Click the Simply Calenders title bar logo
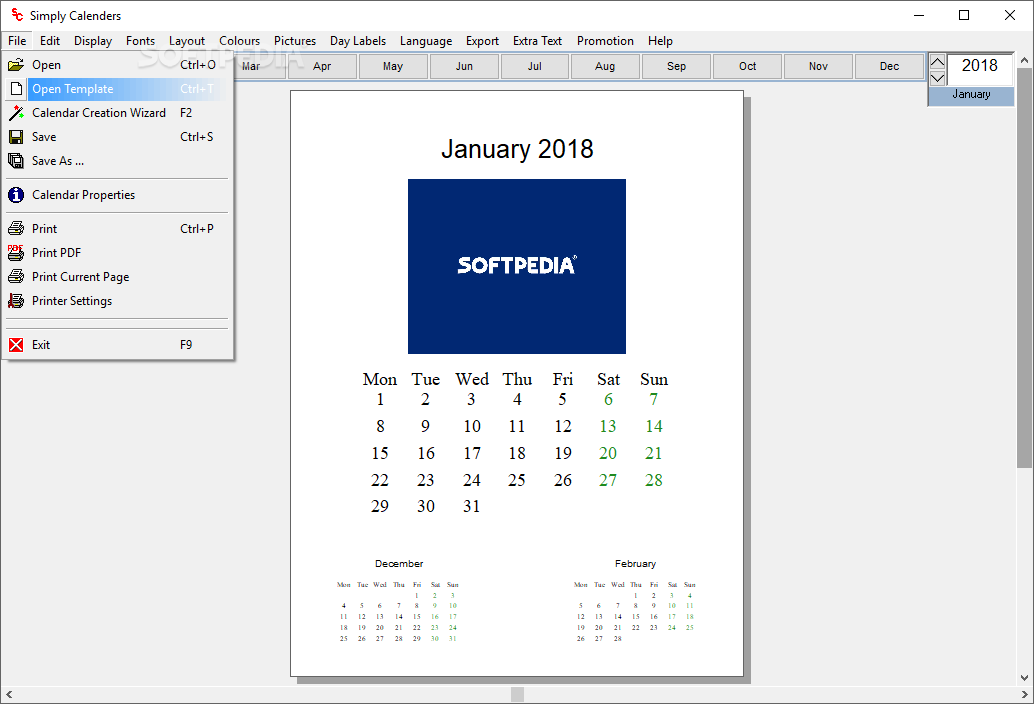Screen dimensions: 1034x704 click(16, 15)
